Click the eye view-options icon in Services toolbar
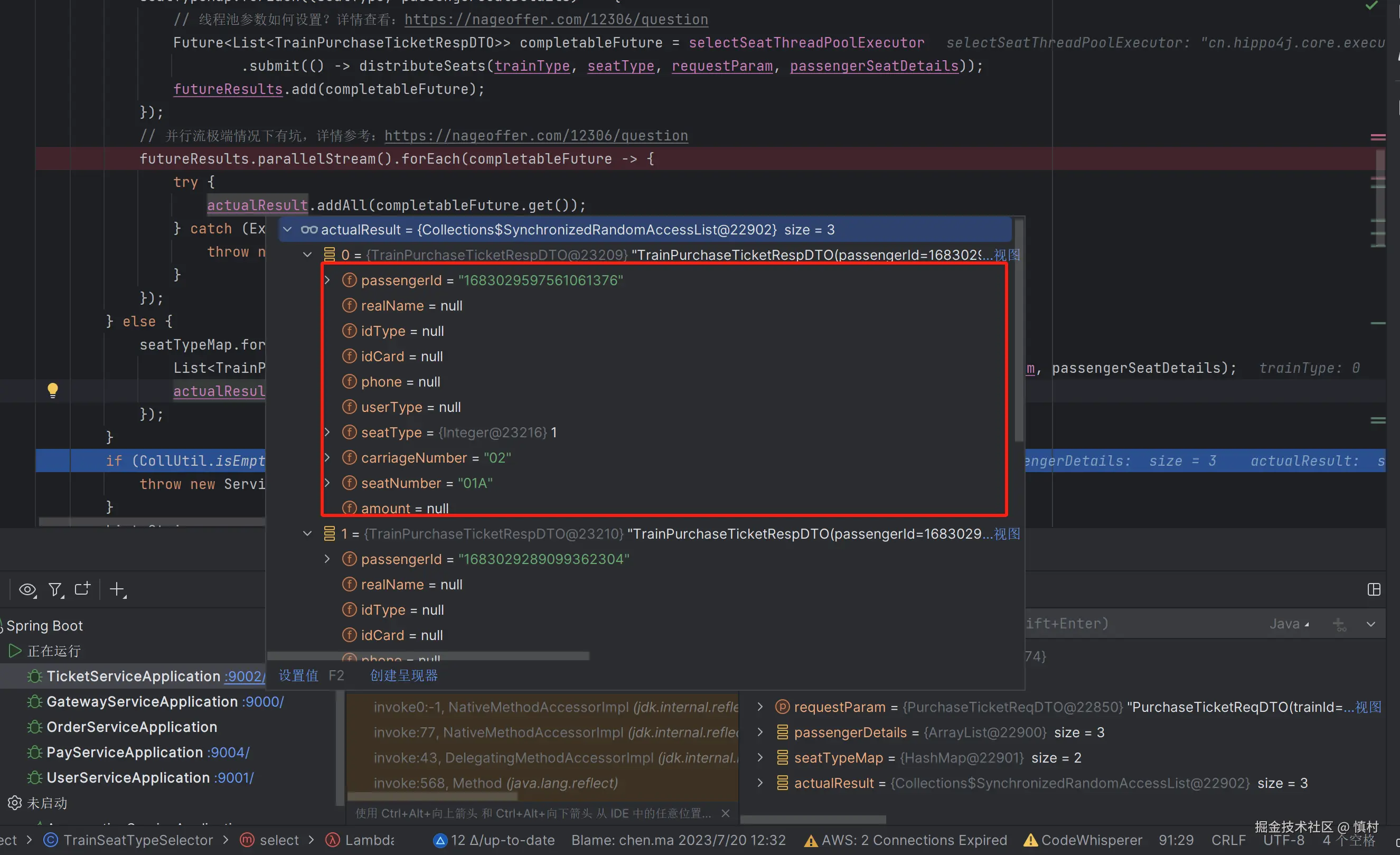Screen dimensions: 1400x855 (x=27, y=590)
